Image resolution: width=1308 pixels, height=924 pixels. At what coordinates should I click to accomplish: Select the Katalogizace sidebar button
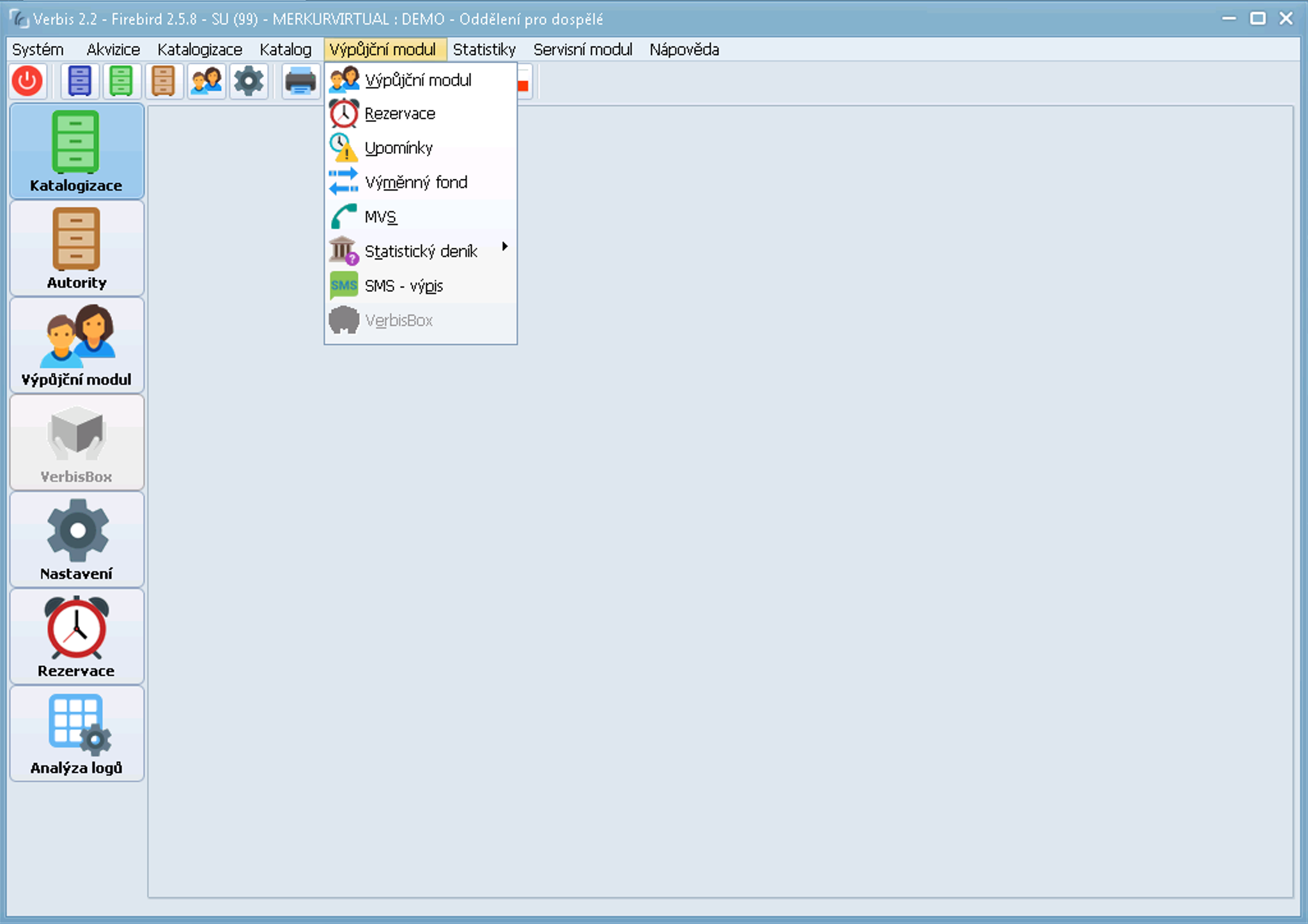click(77, 151)
